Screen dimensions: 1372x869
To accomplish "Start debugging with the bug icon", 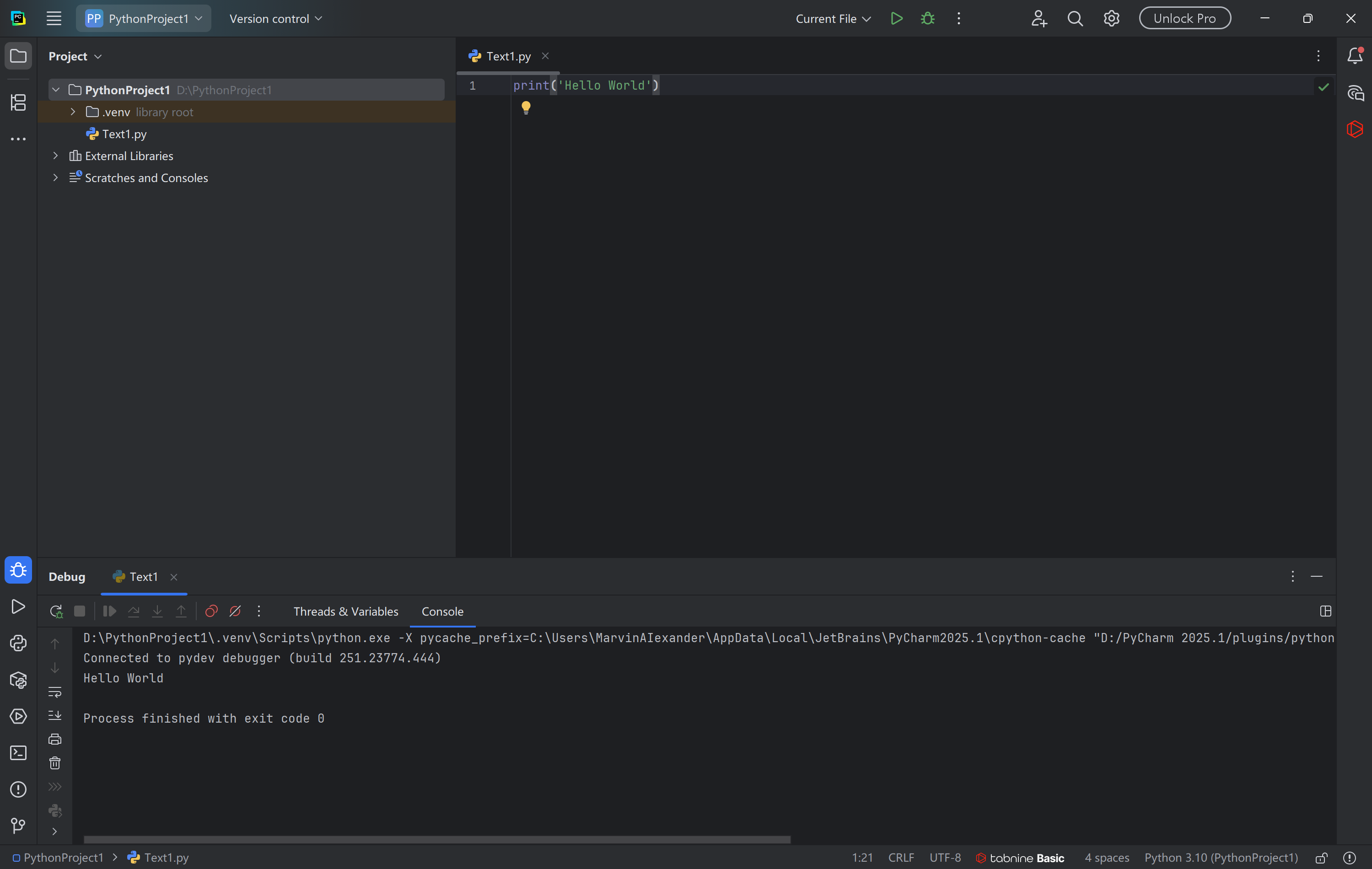I will coord(928,18).
